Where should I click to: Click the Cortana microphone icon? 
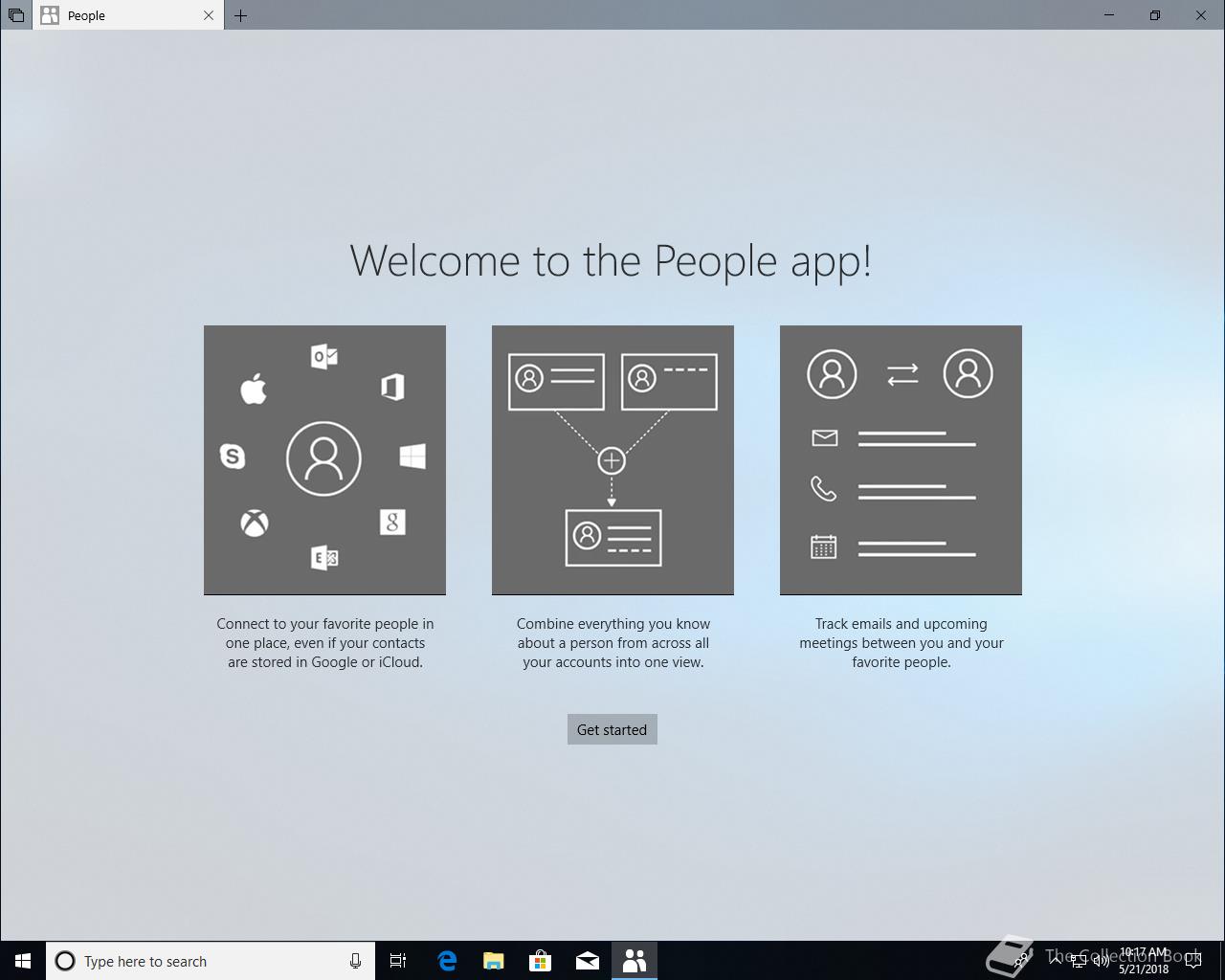coord(355,961)
